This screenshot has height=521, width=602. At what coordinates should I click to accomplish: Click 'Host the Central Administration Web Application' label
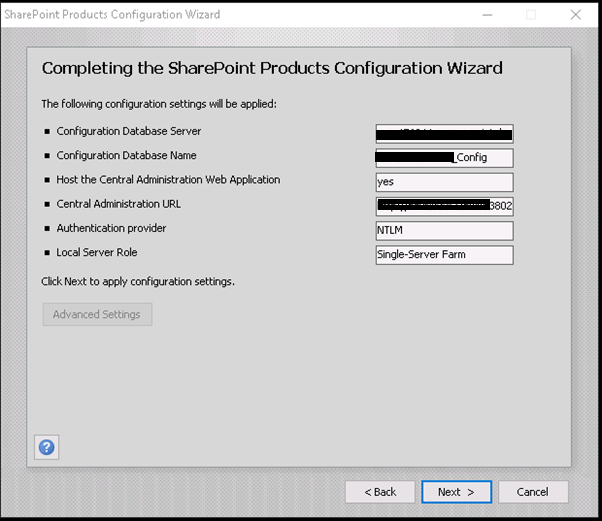168,180
